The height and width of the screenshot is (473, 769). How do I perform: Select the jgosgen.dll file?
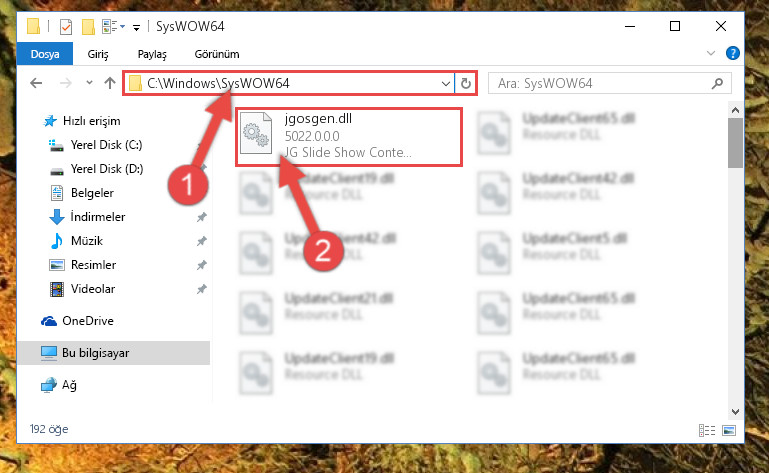[x=349, y=137]
